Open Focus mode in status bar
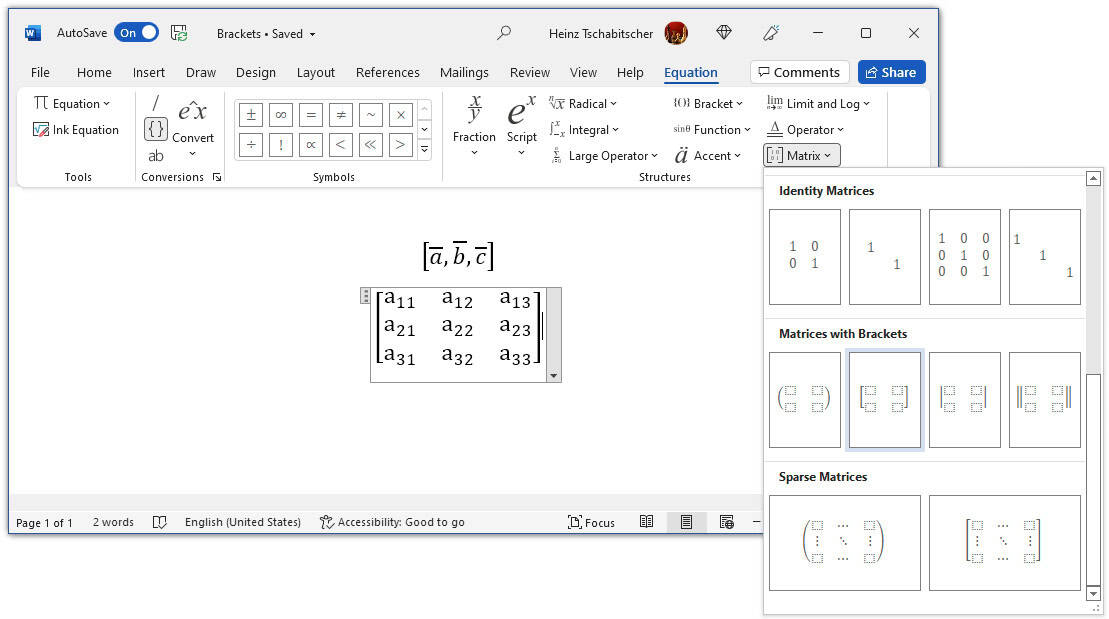Screen dimensions: 1109x619 (x=591, y=523)
